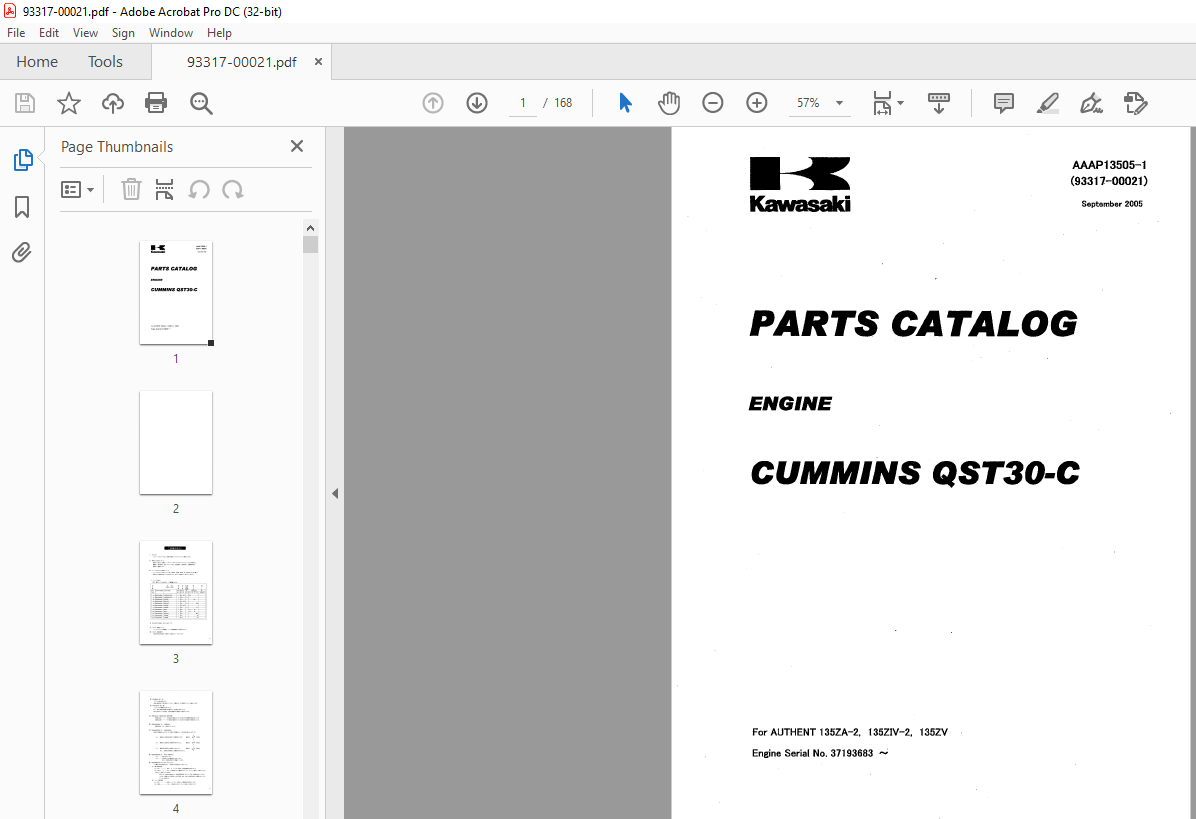Activate the Hand pan tool
This screenshot has width=1196, height=819.
click(669, 103)
